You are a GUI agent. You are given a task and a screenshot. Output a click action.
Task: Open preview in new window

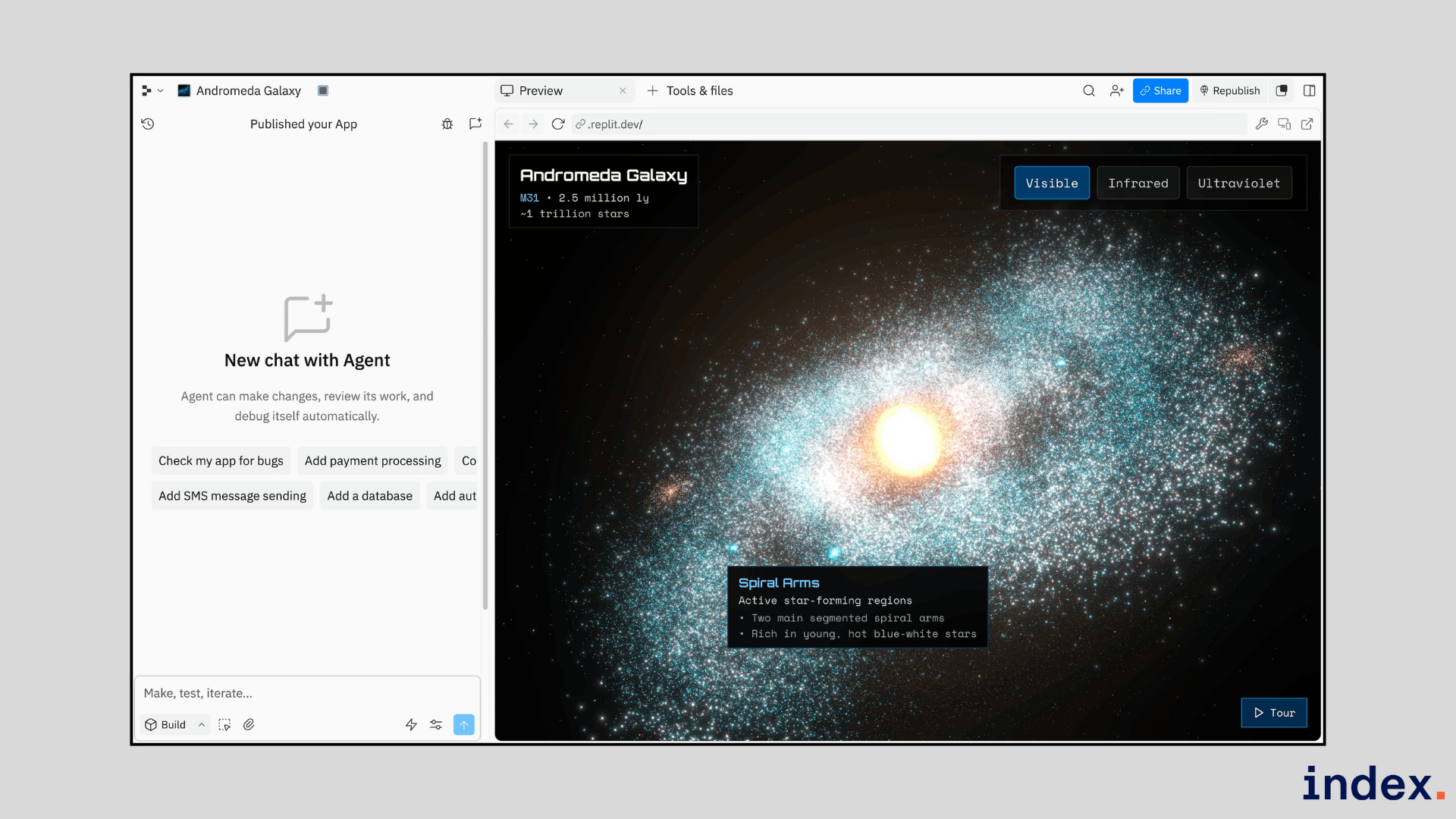(1307, 124)
